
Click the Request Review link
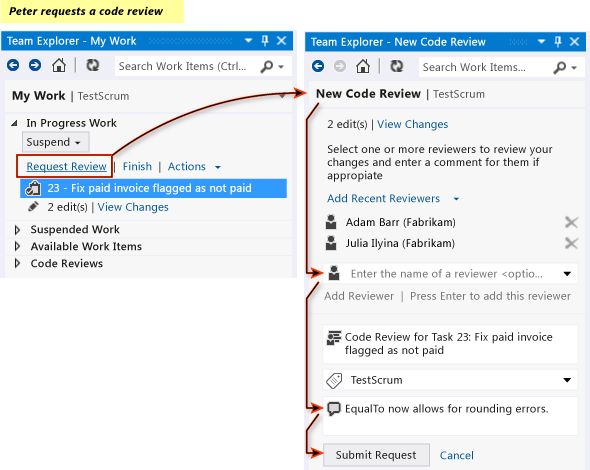click(66, 166)
